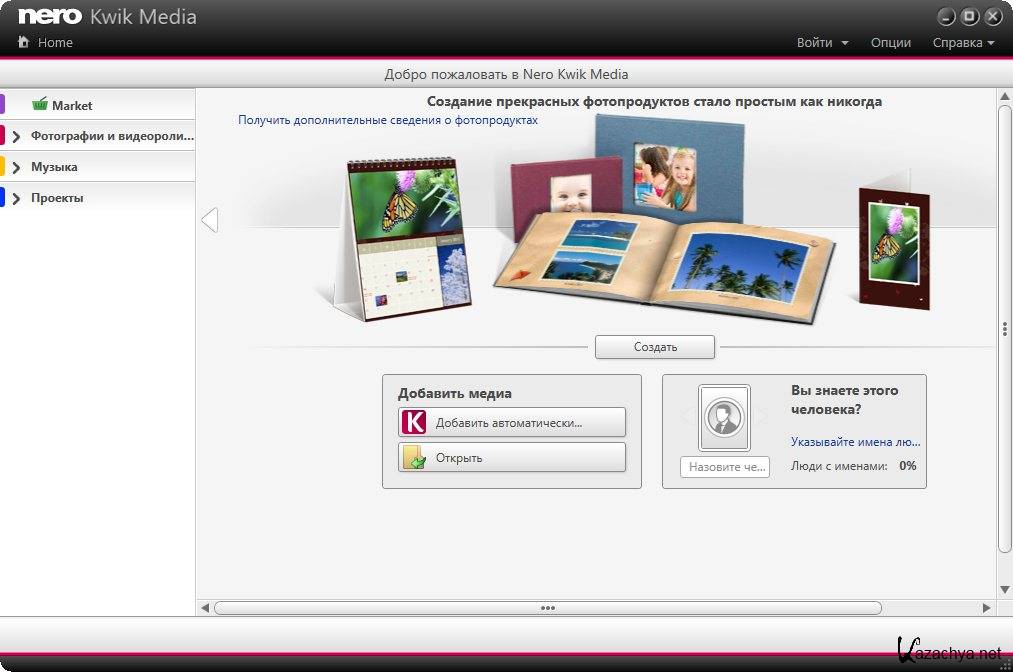1013x672 pixels.
Task: Select the butterfly greeting card product
Action: click(893, 245)
